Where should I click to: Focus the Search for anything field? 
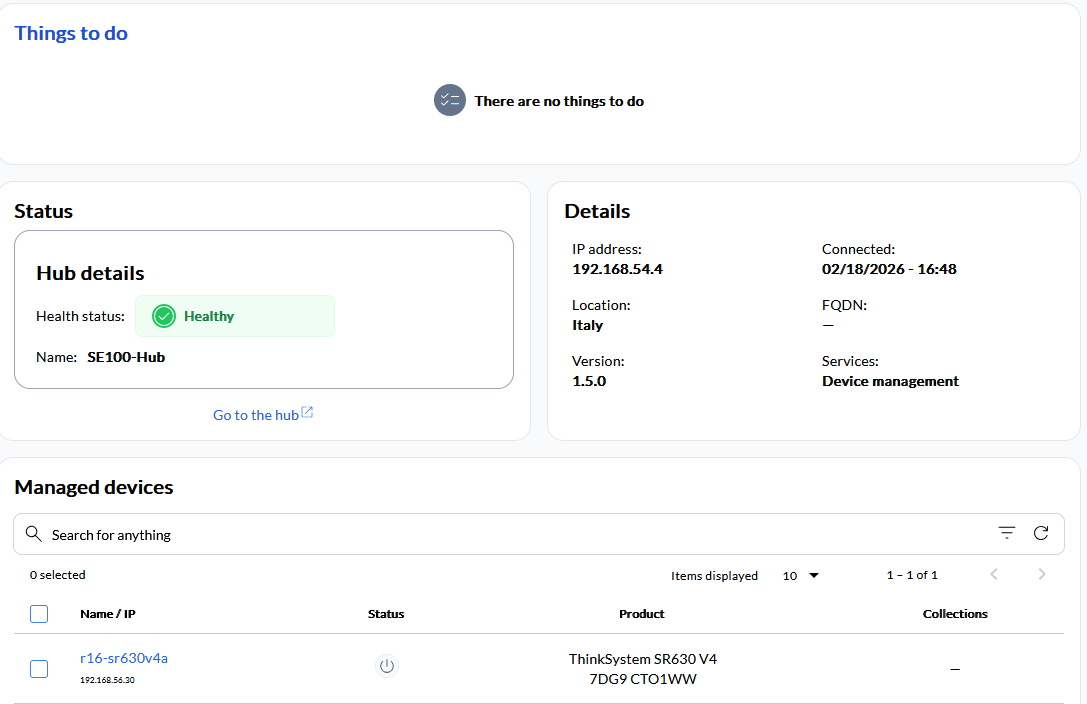[500, 535]
